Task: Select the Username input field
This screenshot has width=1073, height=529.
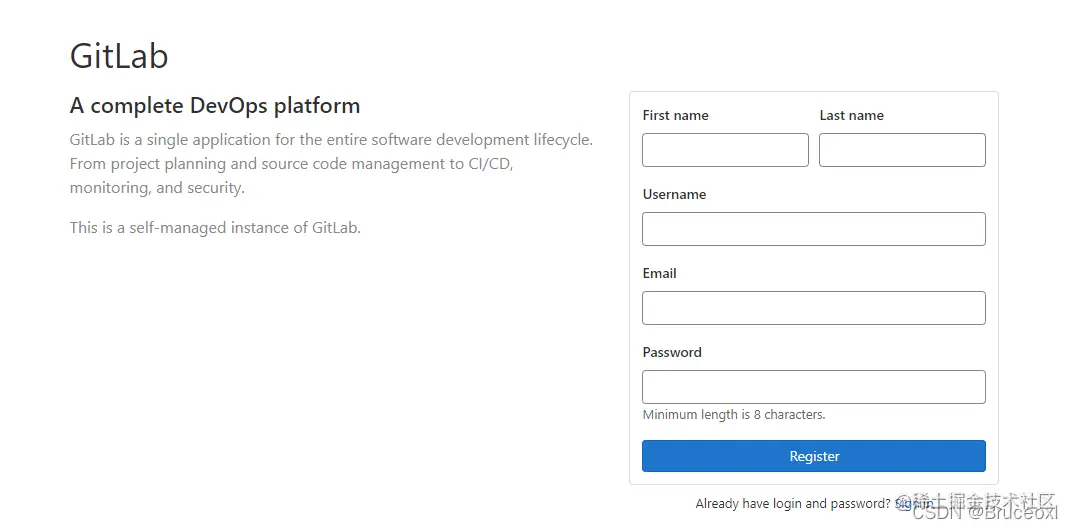Action: [814, 229]
